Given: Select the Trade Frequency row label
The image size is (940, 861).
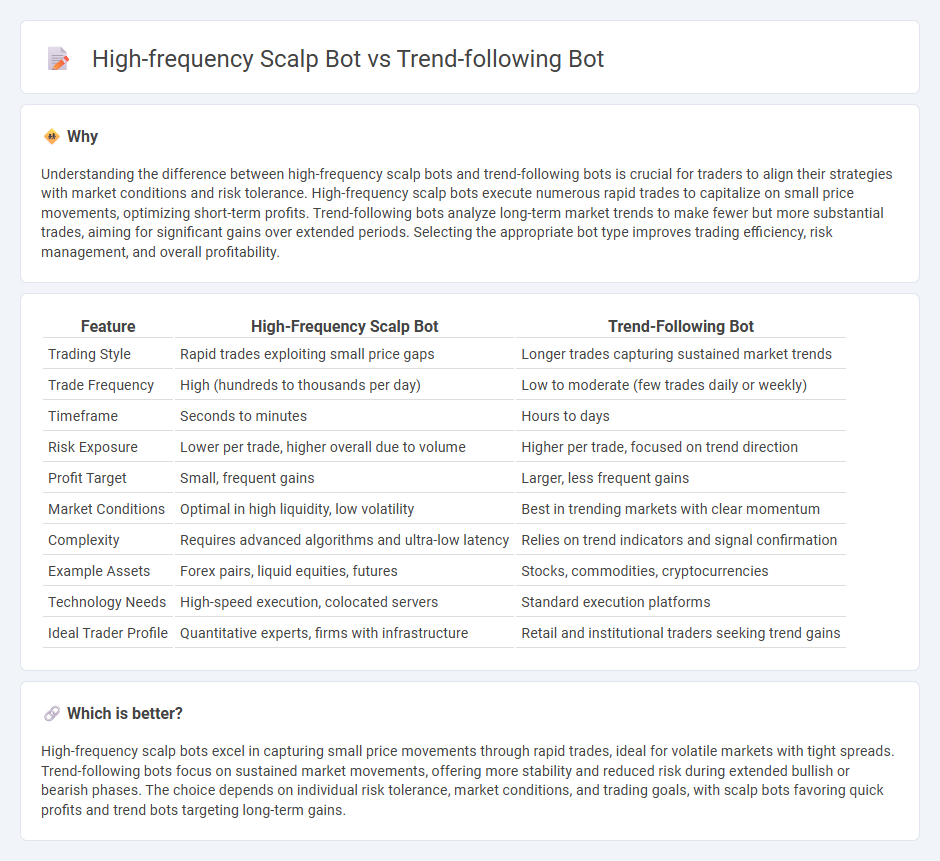Looking at the screenshot, I should coord(101,385).
